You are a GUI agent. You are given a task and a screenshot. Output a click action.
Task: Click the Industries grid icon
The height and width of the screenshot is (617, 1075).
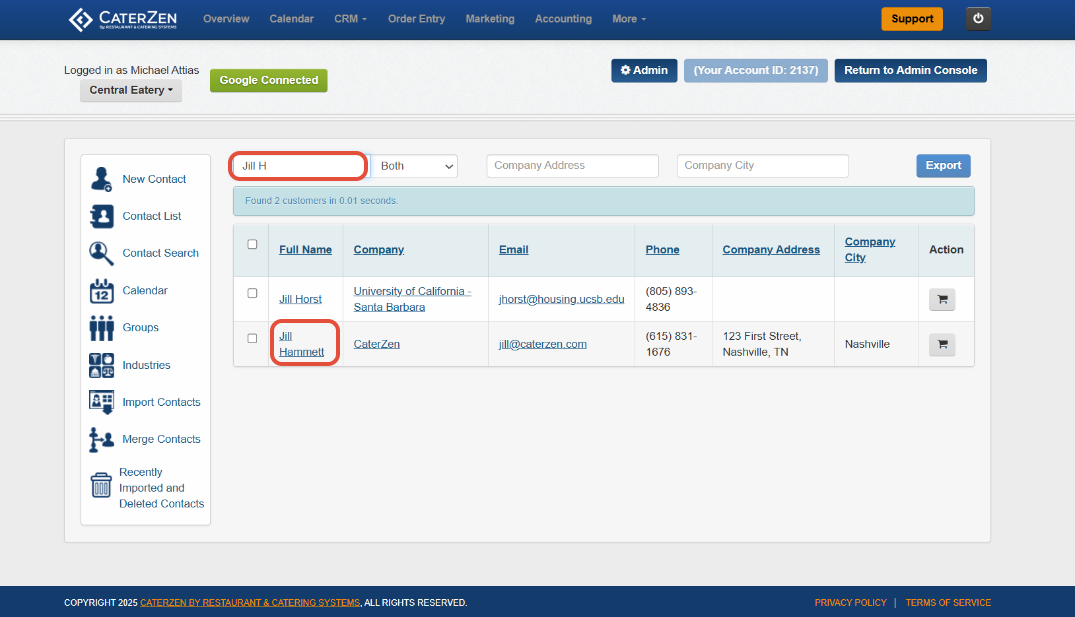coord(101,365)
